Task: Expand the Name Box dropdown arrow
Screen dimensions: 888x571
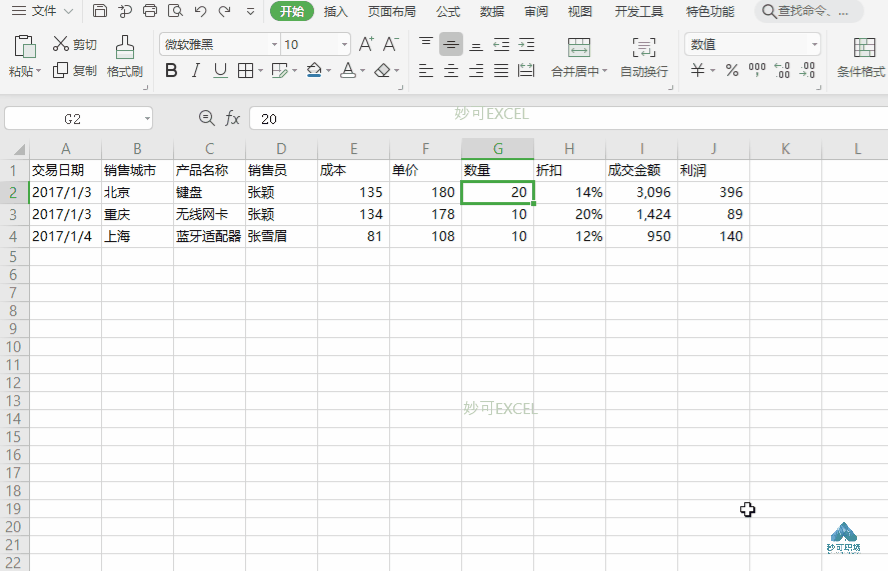Action: point(147,119)
